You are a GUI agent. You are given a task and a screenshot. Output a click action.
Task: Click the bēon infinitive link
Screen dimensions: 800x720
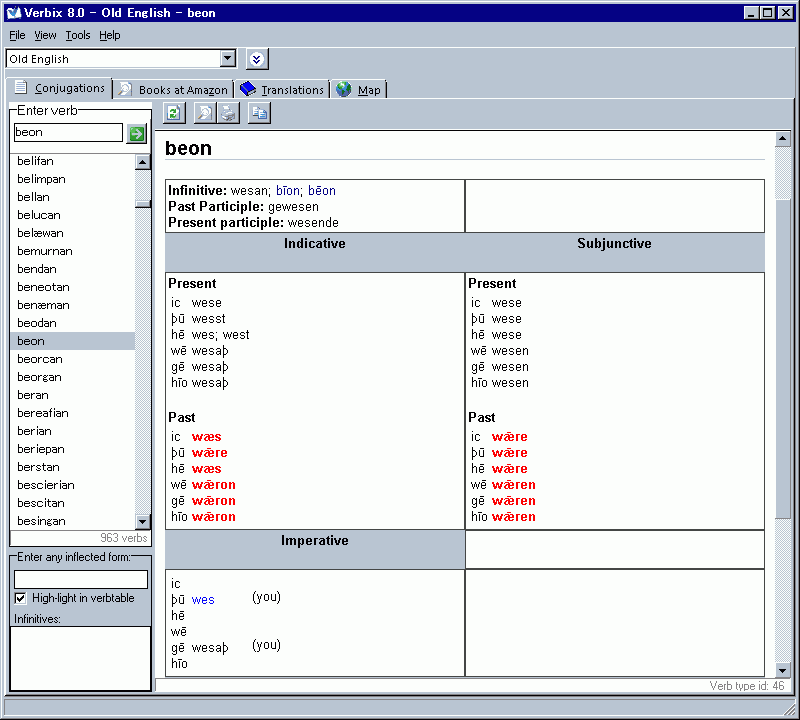tap(322, 191)
